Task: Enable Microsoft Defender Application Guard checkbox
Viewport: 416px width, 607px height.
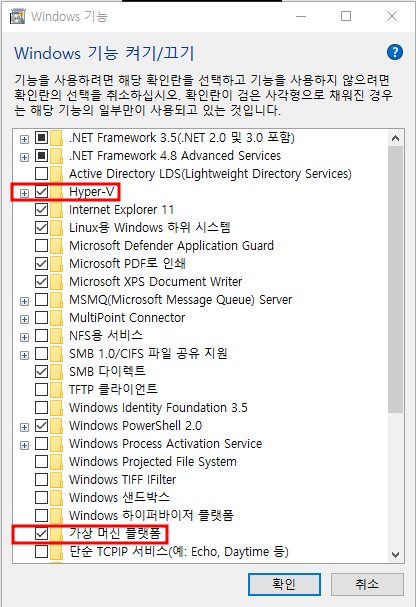Action: point(41,246)
